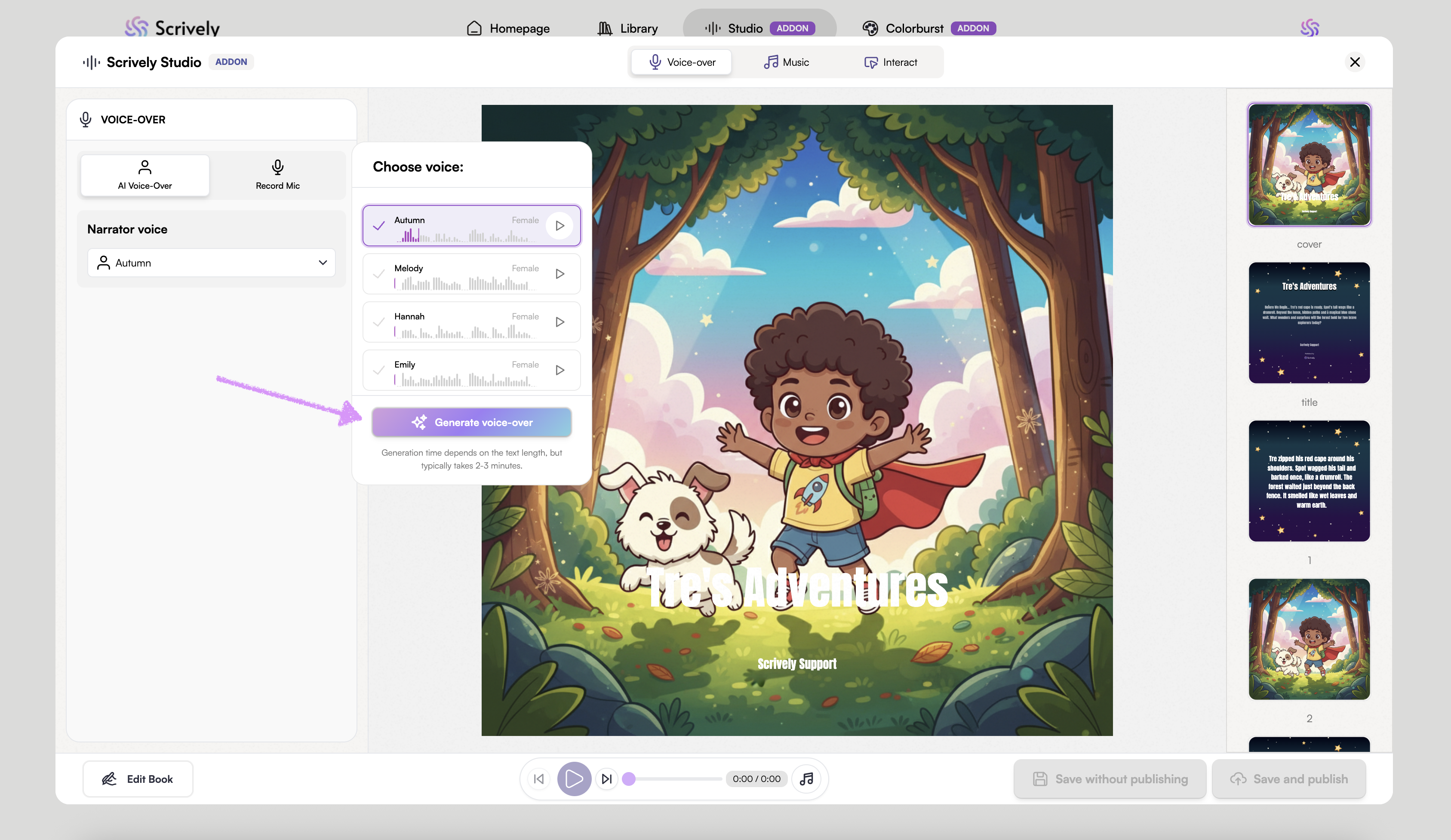Play the Hannah voice preview
Viewport: 1451px width, 840px height.
click(559, 322)
